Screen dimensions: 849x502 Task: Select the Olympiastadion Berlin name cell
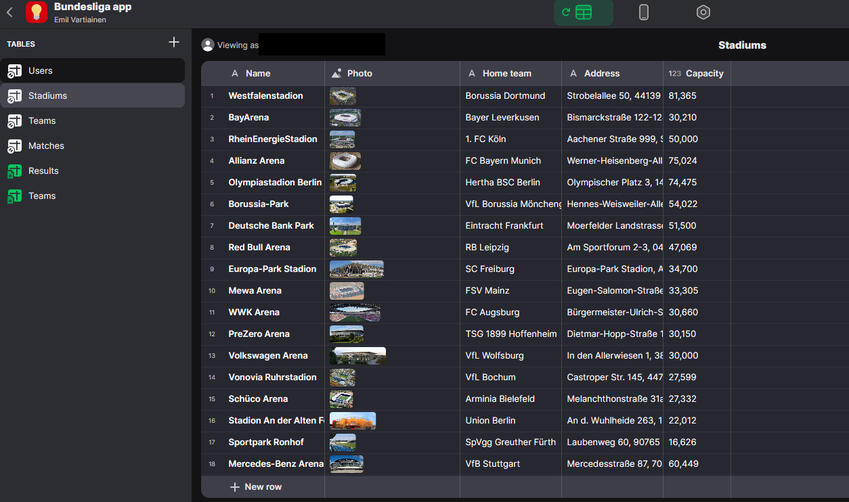coord(273,182)
